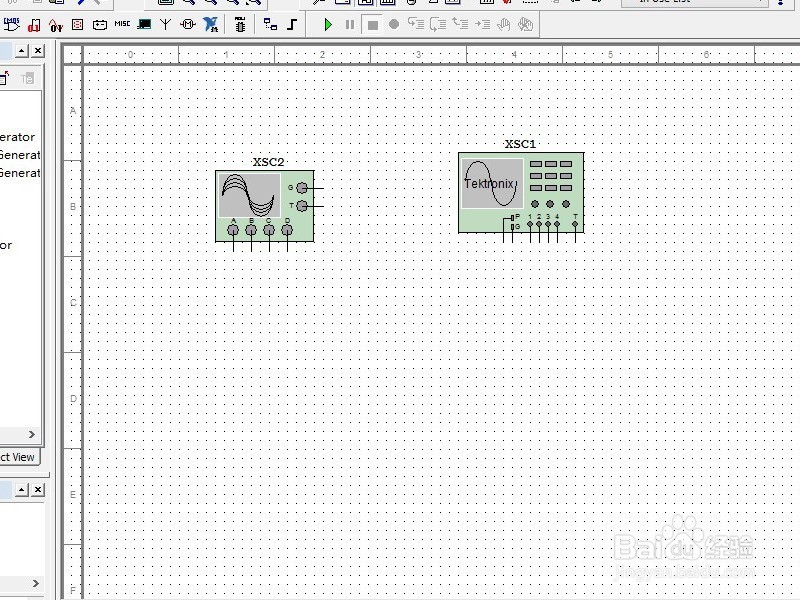
Task: Click the XSC1 label text
Action: click(520, 144)
